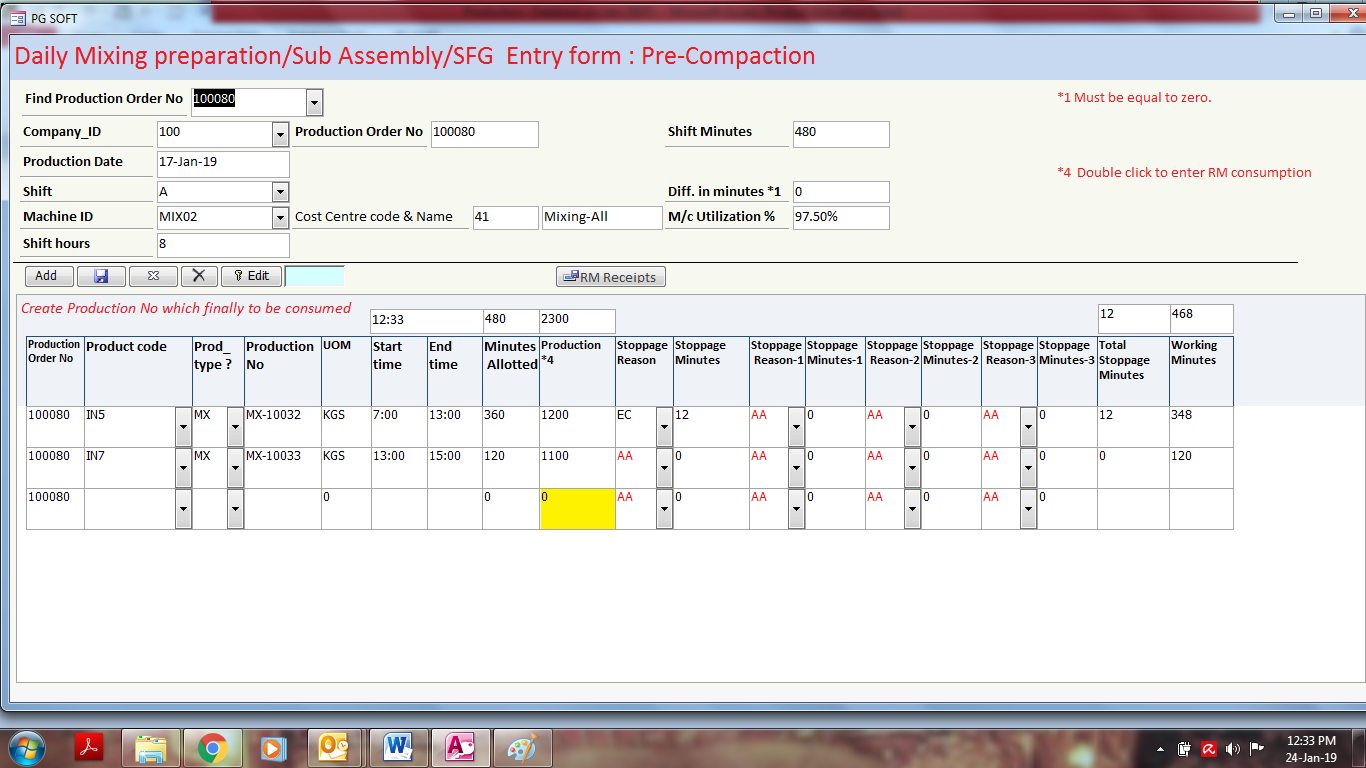The height and width of the screenshot is (768, 1366).
Task: Click the Diff. in minutes field
Action: coord(841,191)
